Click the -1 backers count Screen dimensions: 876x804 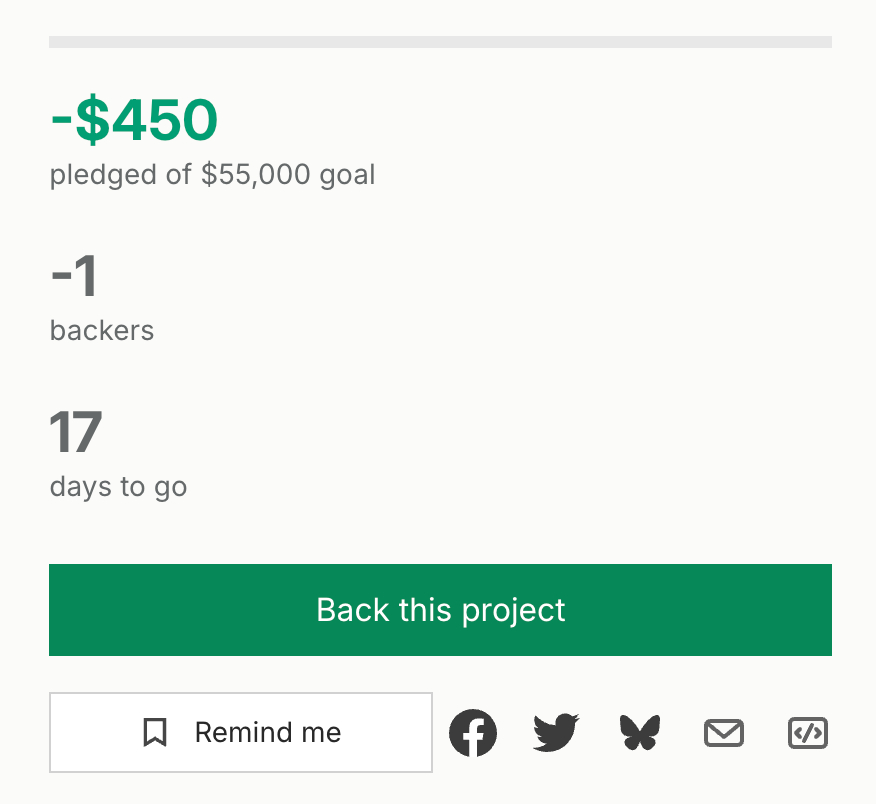74,276
